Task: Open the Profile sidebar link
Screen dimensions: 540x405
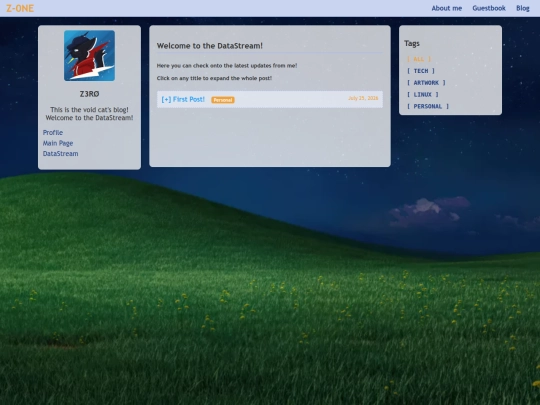Action: 53,133
